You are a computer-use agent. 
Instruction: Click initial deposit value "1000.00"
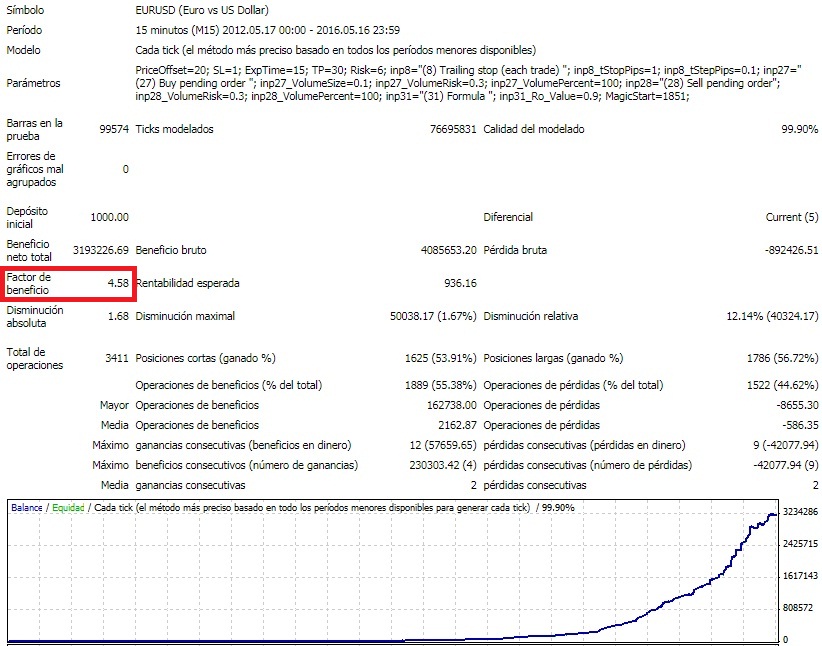(110, 217)
